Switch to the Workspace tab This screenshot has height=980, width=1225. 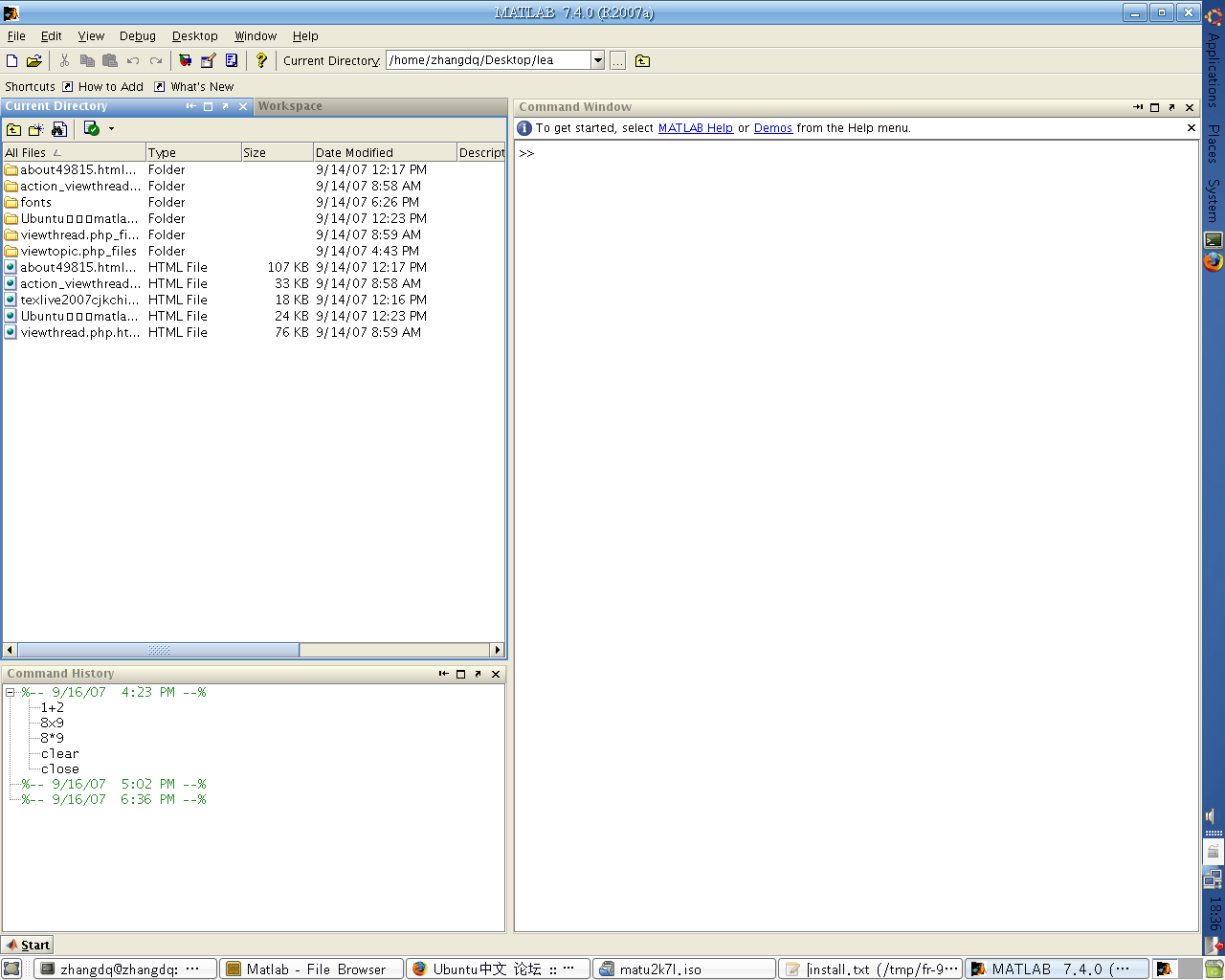point(290,106)
